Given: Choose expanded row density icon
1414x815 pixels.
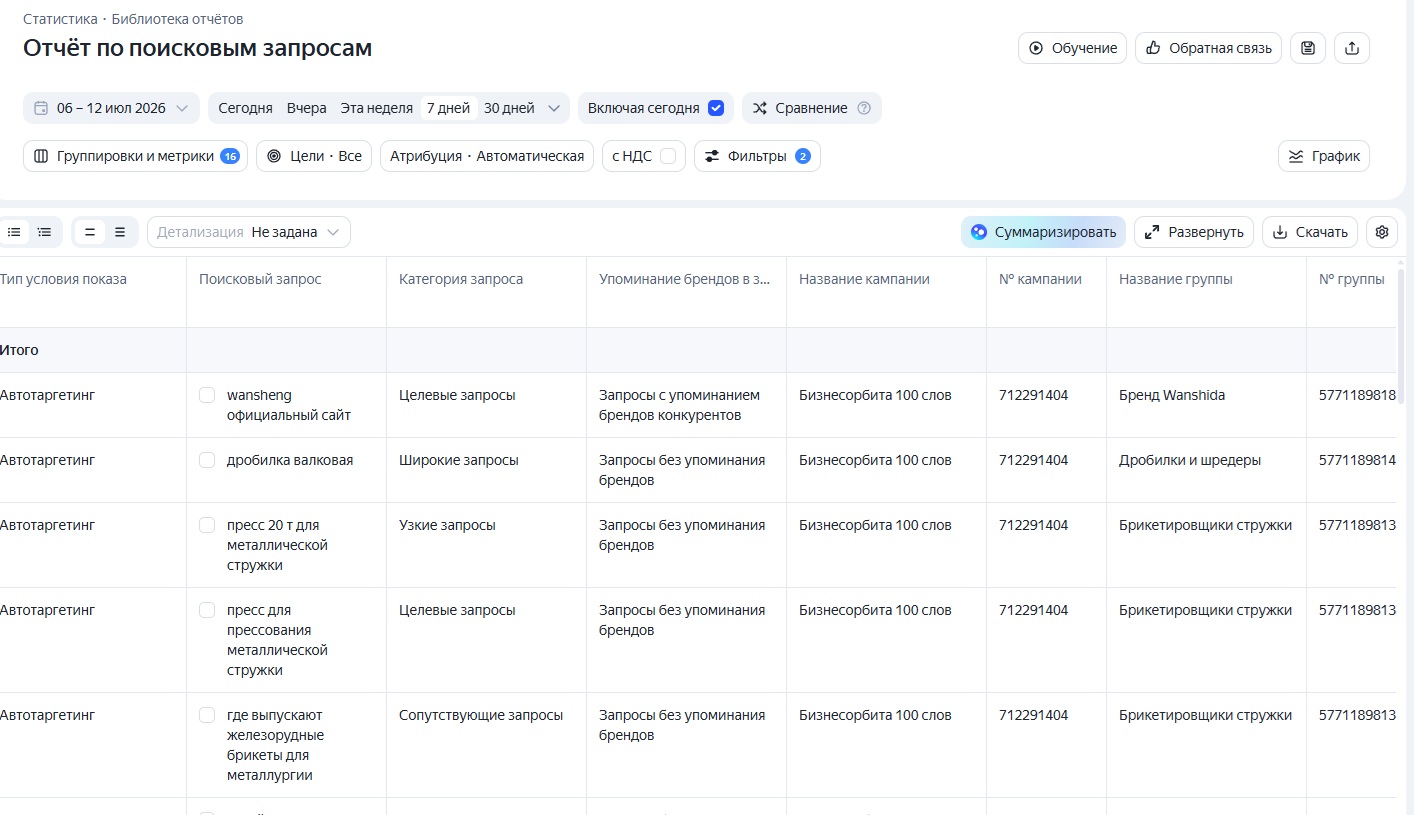Looking at the screenshot, I should 120,232.
